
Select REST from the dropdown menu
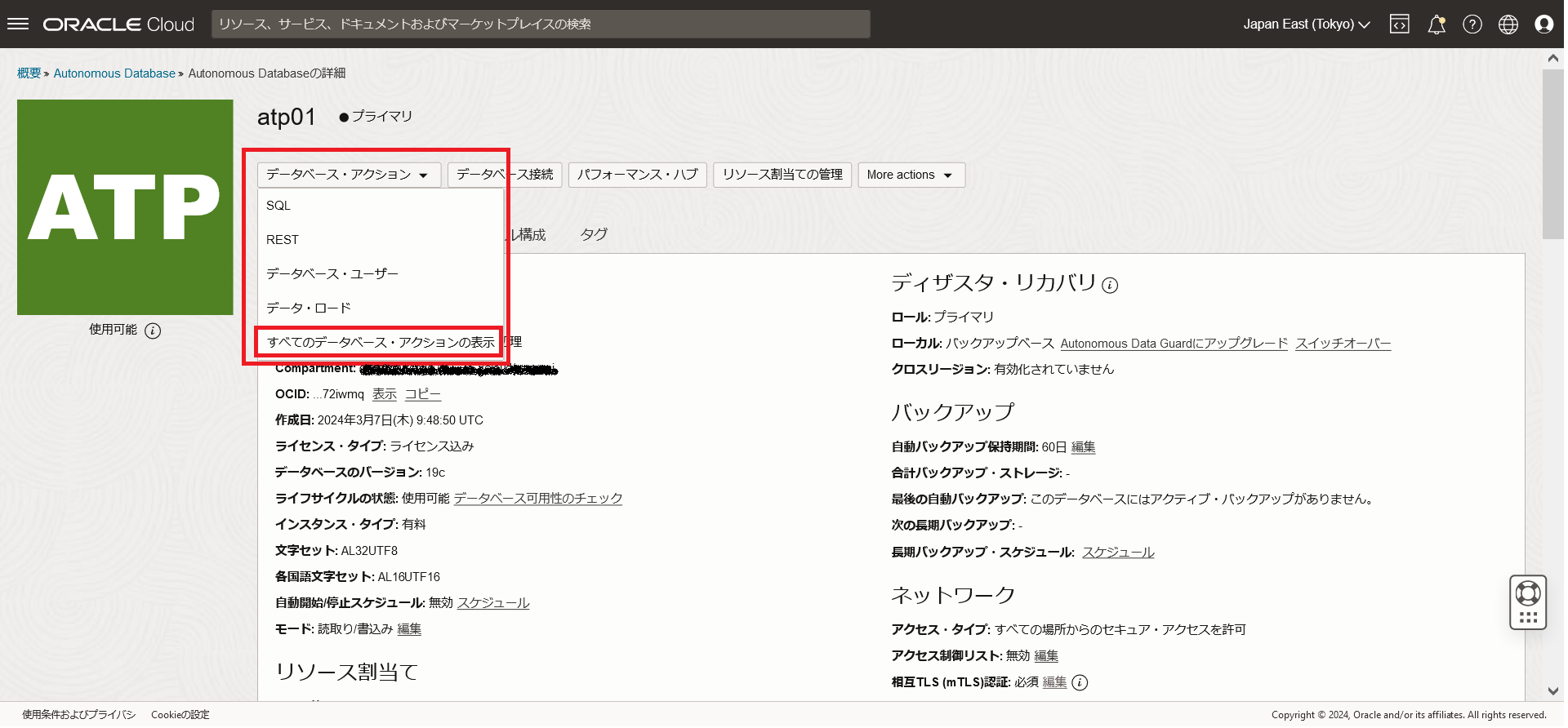(x=382, y=241)
